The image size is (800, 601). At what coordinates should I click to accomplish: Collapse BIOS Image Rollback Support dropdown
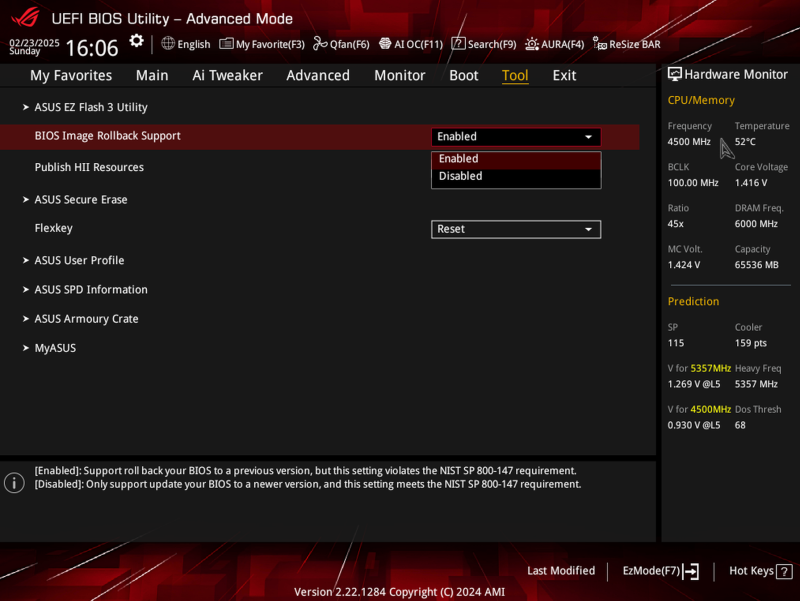[516, 137]
